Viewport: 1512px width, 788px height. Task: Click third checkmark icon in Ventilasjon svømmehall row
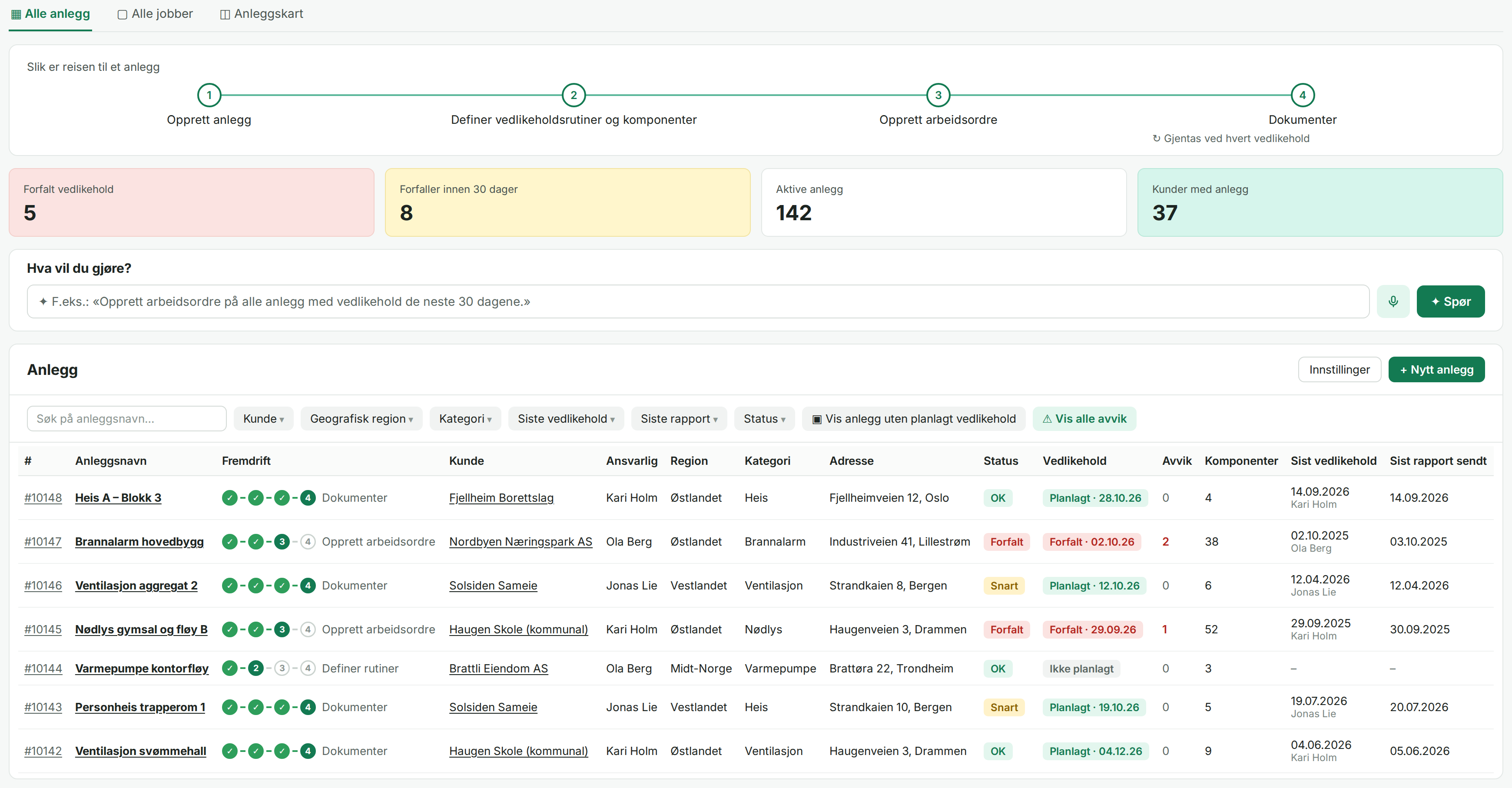(282, 751)
